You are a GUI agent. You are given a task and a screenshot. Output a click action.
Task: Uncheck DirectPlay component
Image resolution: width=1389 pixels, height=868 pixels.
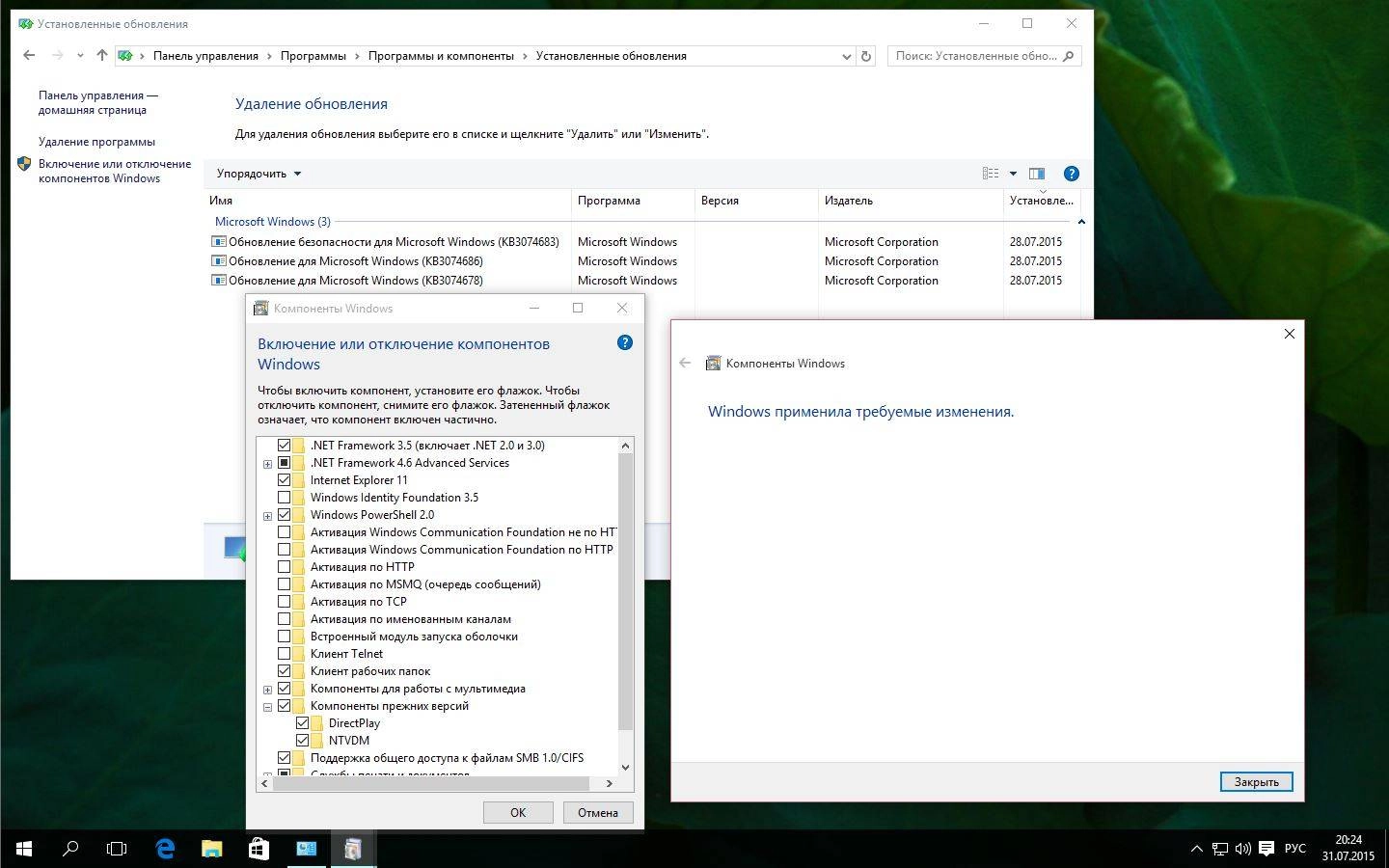302,723
